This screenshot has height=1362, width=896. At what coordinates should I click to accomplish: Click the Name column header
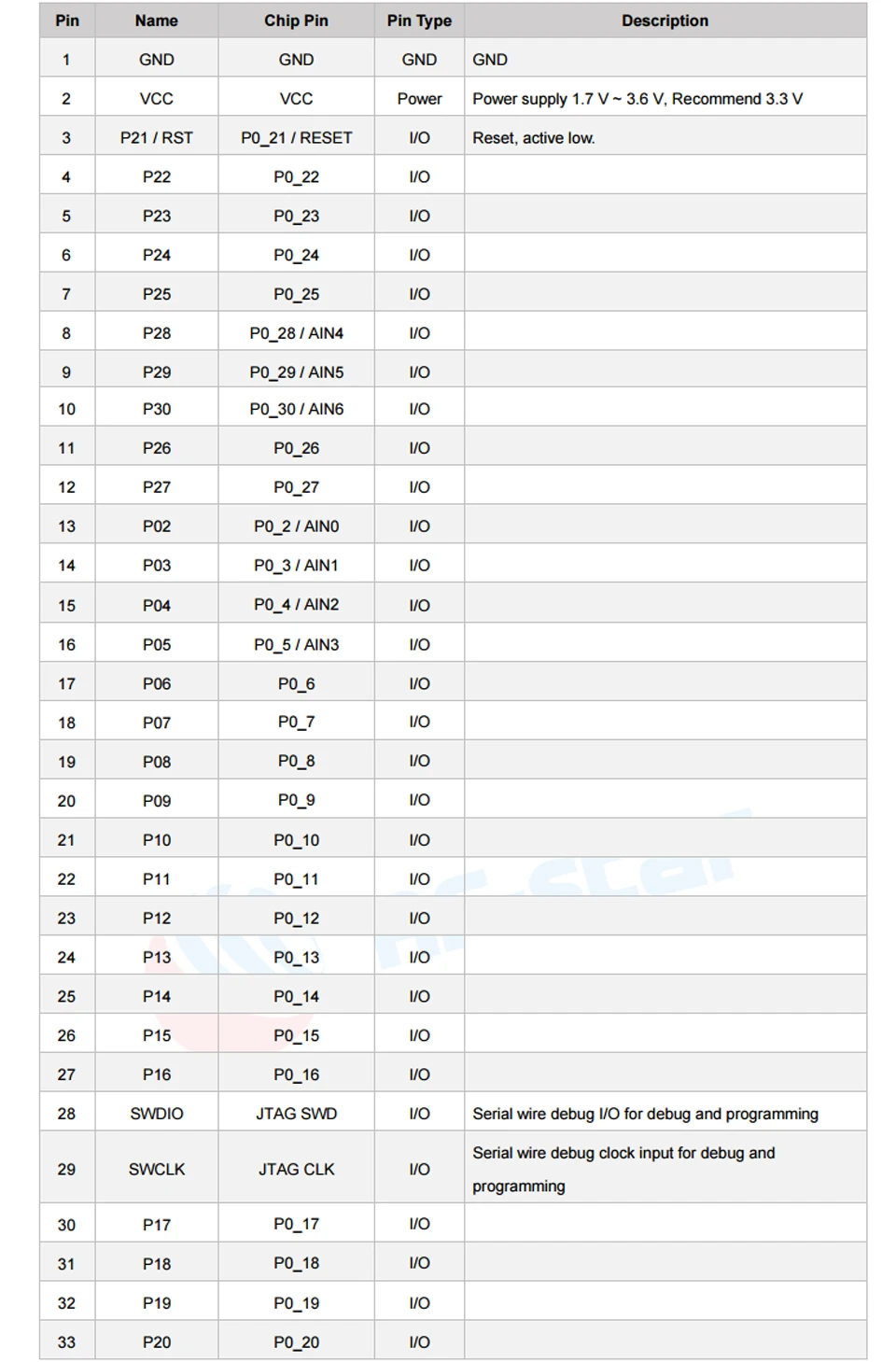click(x=157, y=21)
